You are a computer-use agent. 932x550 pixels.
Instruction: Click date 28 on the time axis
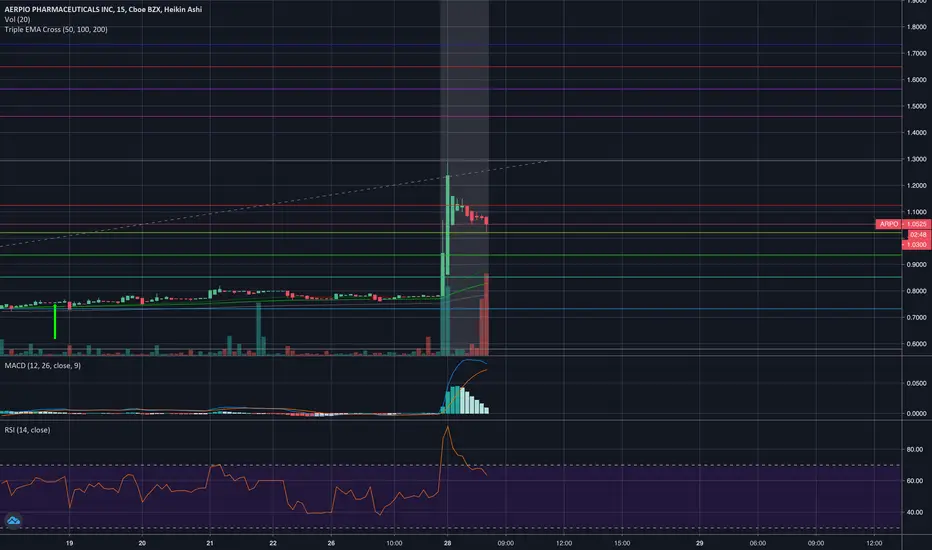447,543
